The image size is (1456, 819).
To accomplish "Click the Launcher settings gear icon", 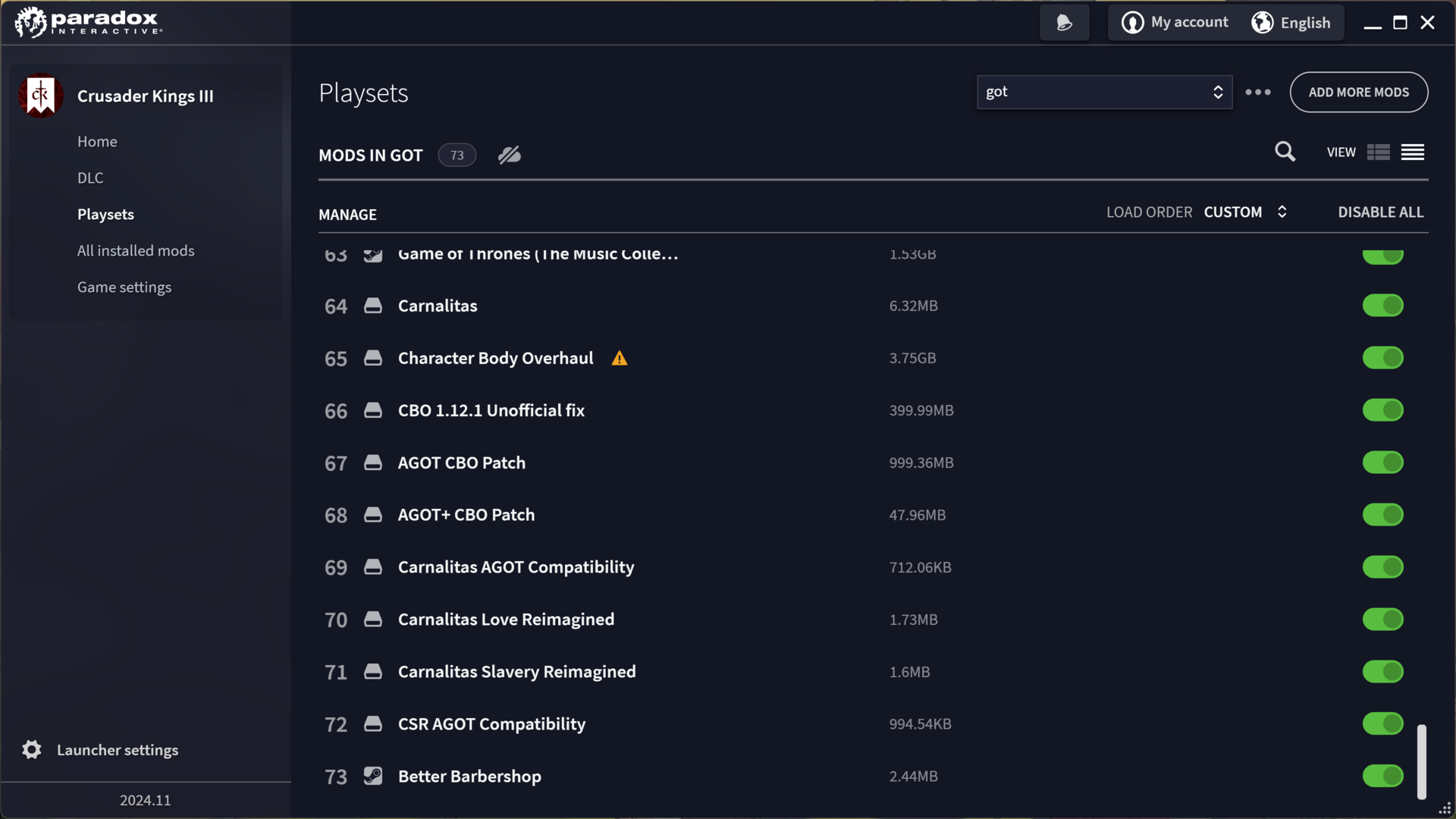I will point(32,749).
